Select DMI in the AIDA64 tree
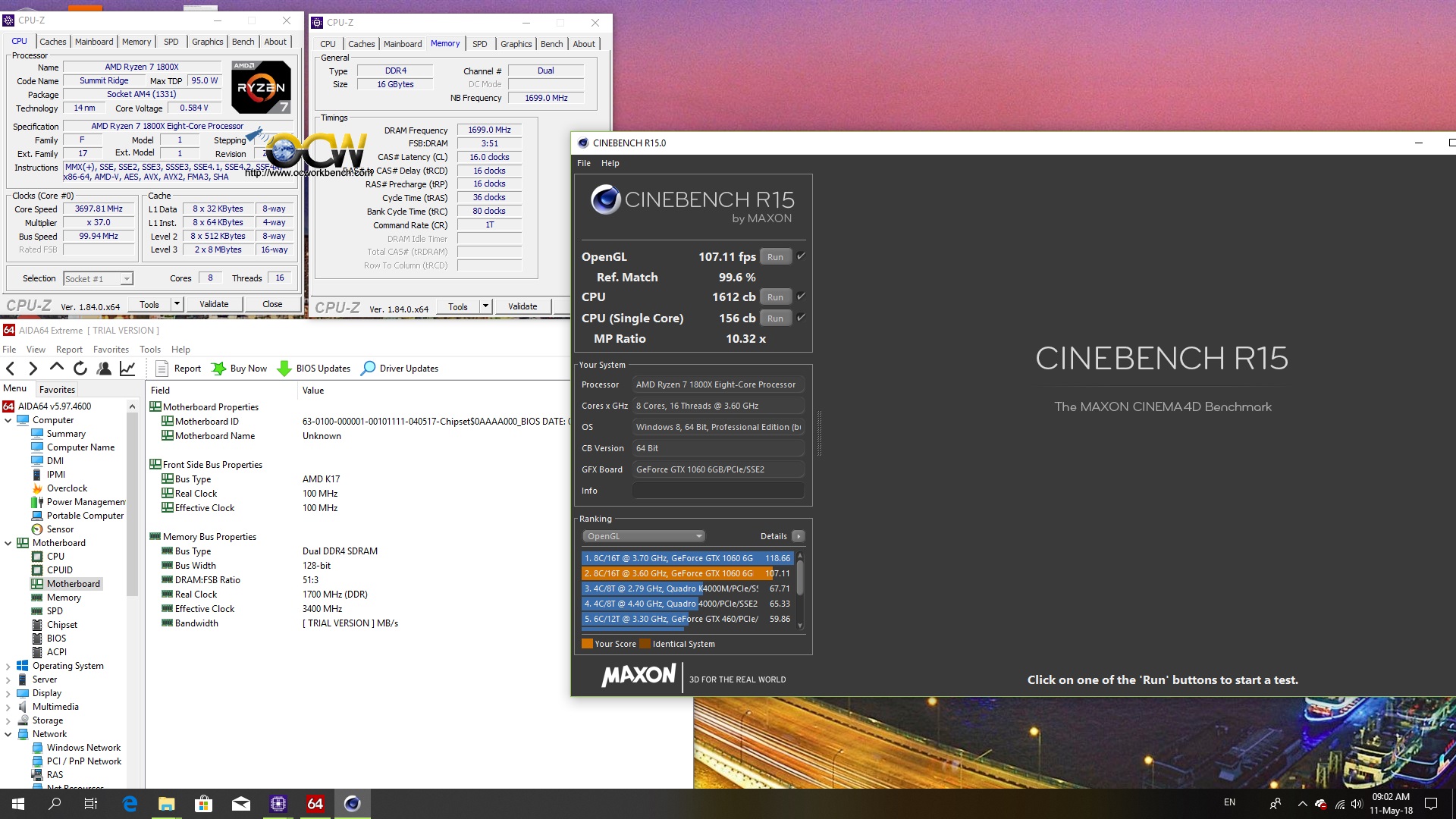 coord(55,461)
